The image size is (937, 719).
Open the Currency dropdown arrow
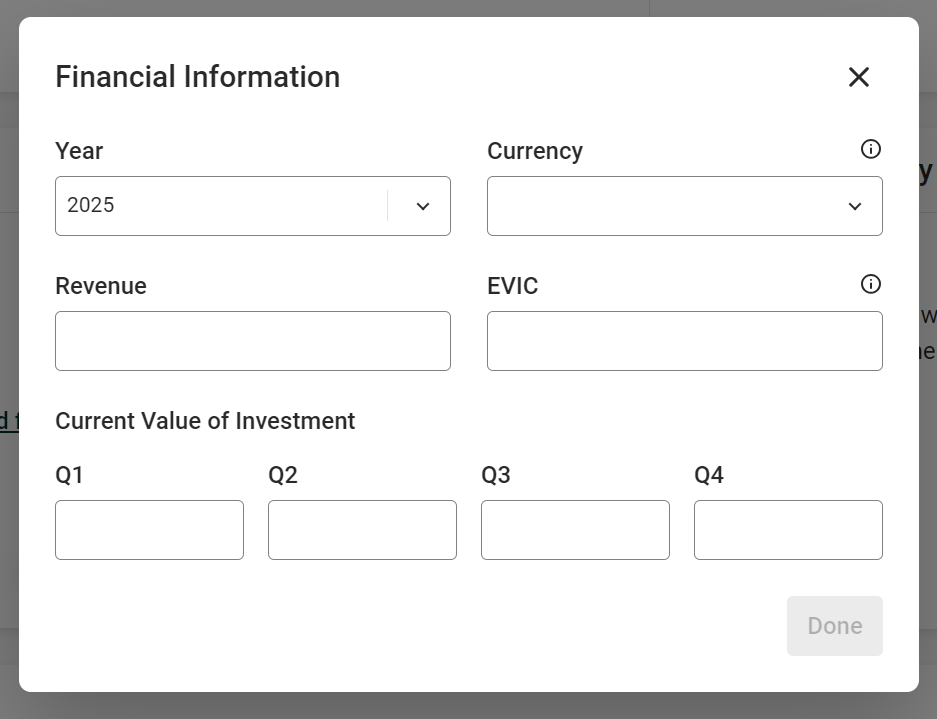pyautogui.click(x=855, y=206)
